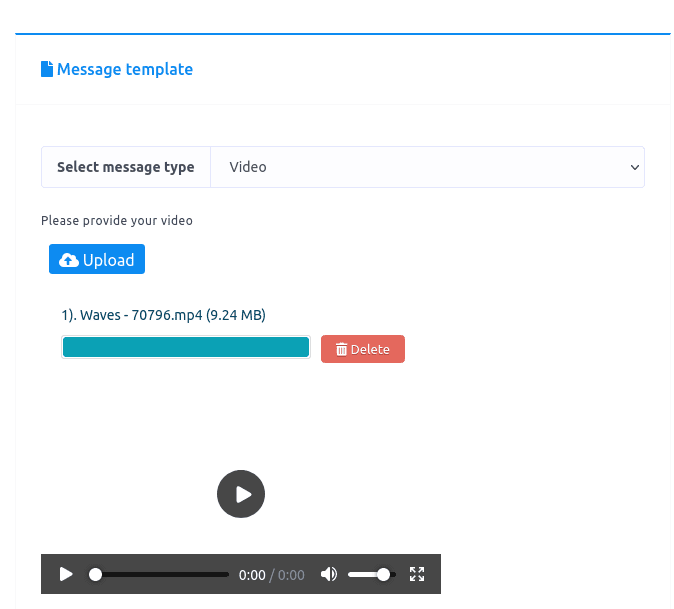Click the trash can icon
The height and width of the screenshot is (609, 674).
341,349
